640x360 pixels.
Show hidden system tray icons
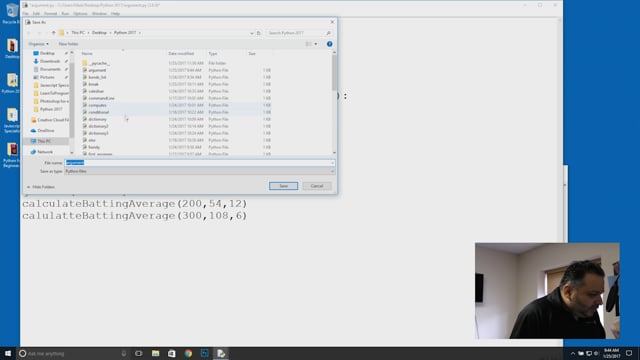pyautogui.click(x=573, y=353)
